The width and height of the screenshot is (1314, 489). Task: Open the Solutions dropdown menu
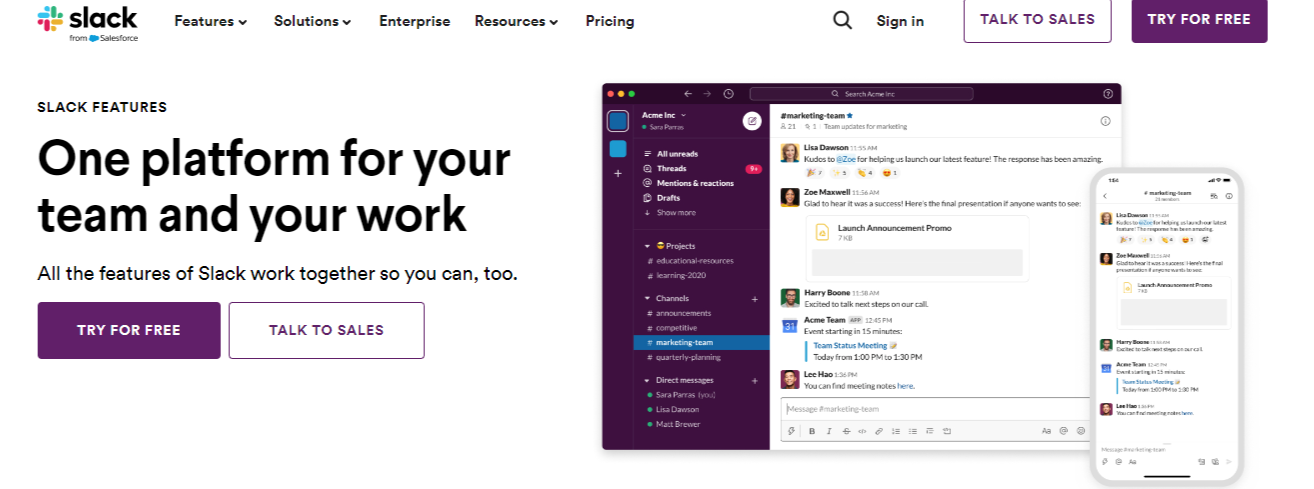pyautogui.click(x=312, y=21)
